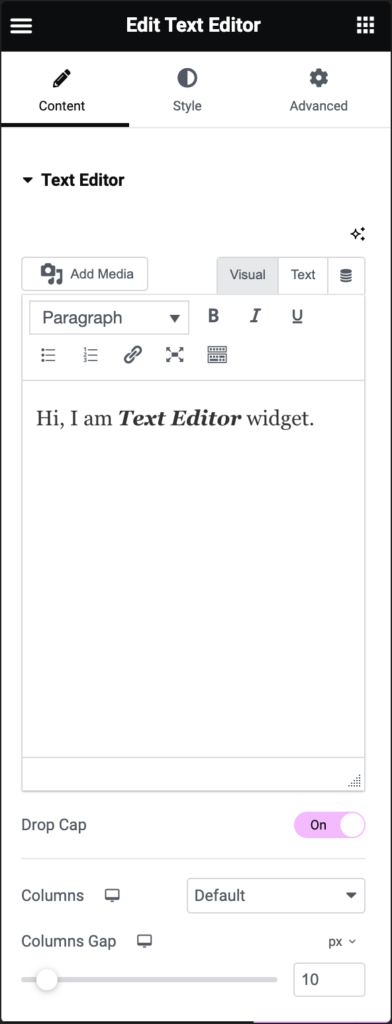Click inside the text editor content area
Image resolution: width=392 pixels, height=1024 pixels.
click(193, 569)
